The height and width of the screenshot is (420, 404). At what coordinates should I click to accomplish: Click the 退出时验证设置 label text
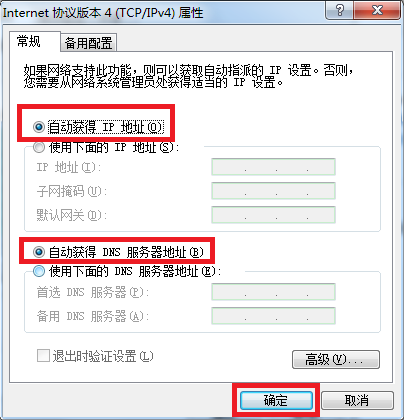click(103, 356)
